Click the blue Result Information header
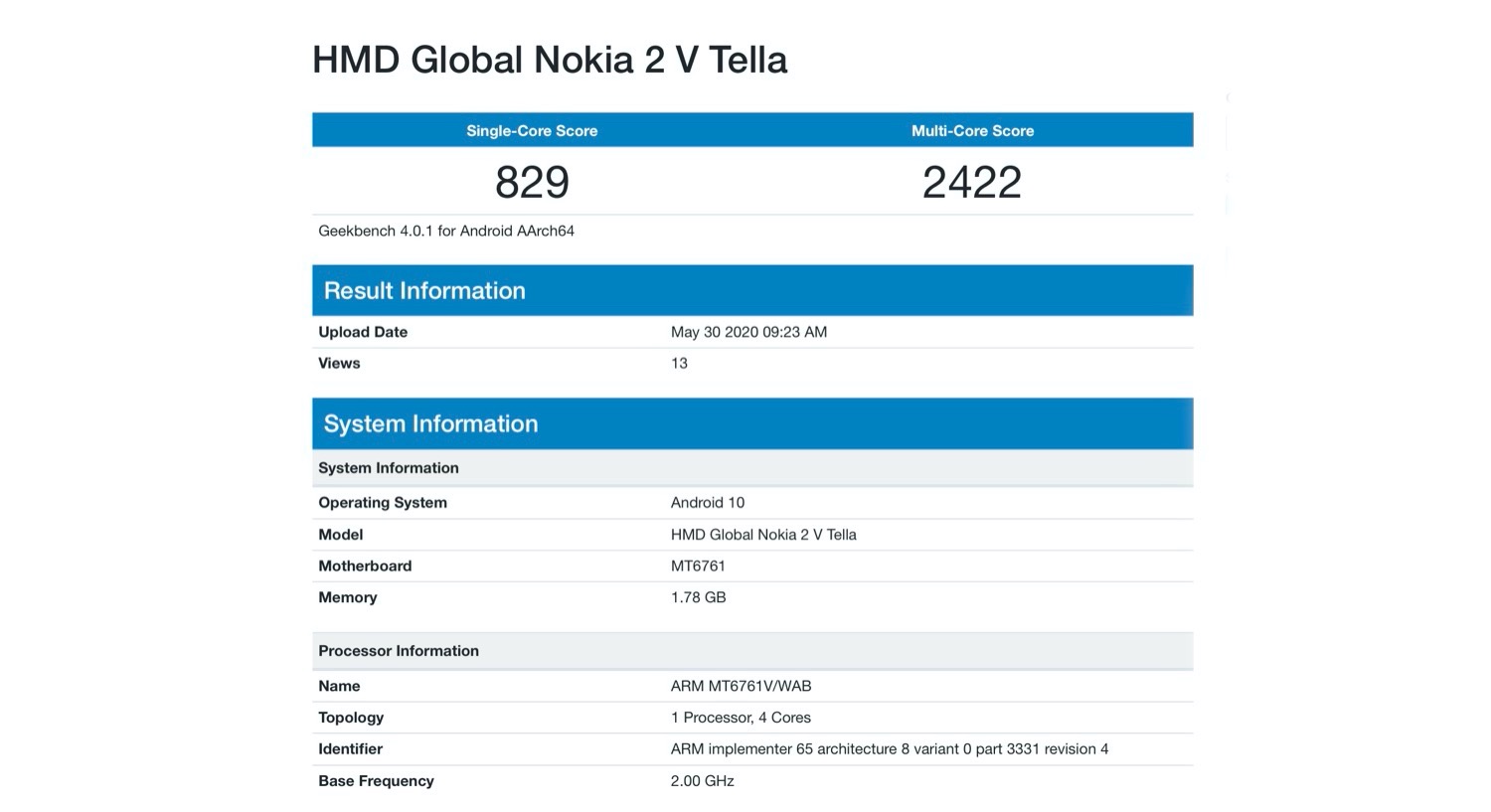Image resolution: width=1491 pixels, height=812 pixels. pos(424,290)
